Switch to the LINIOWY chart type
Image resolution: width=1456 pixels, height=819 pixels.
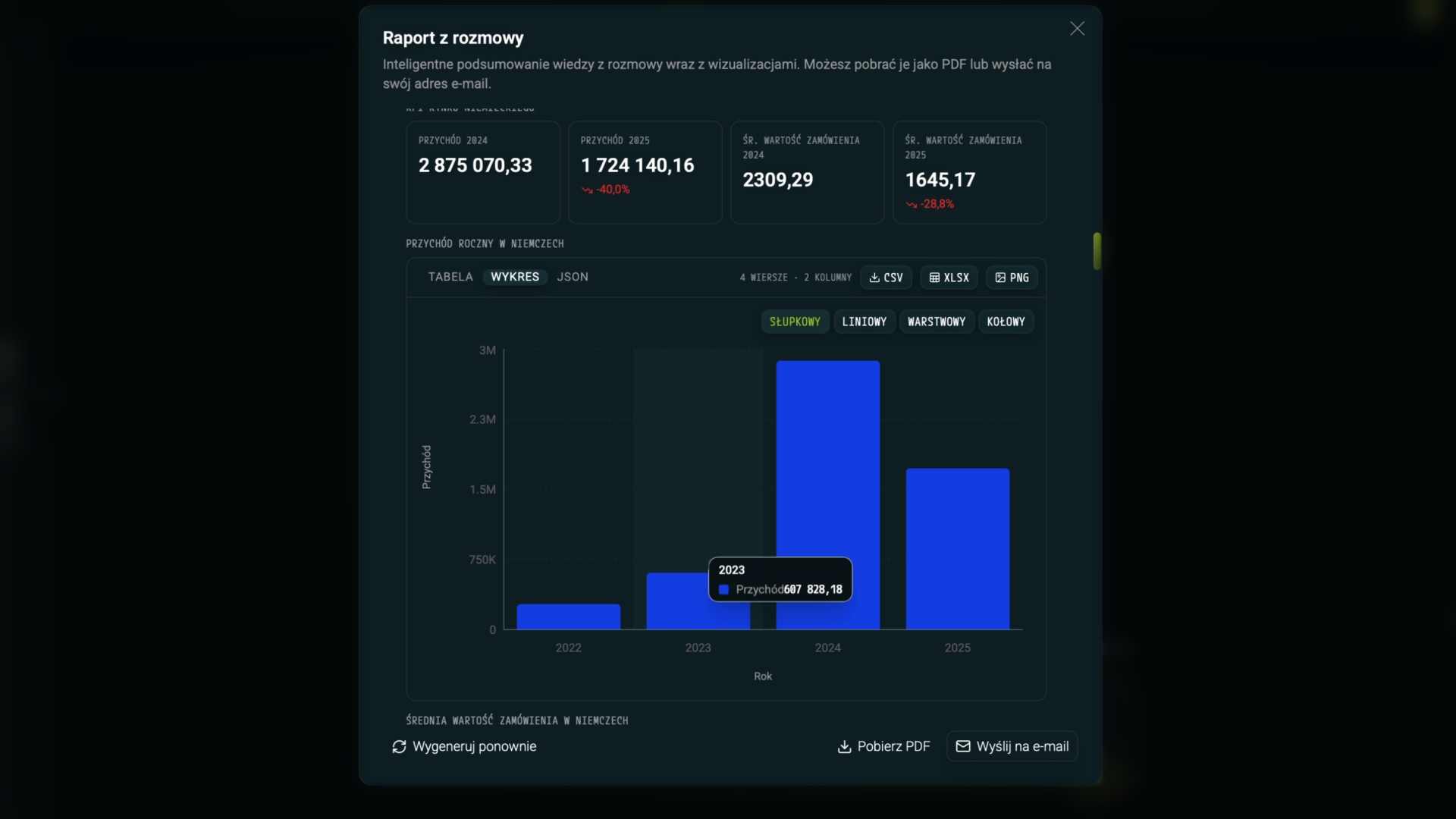pos(864,322)
